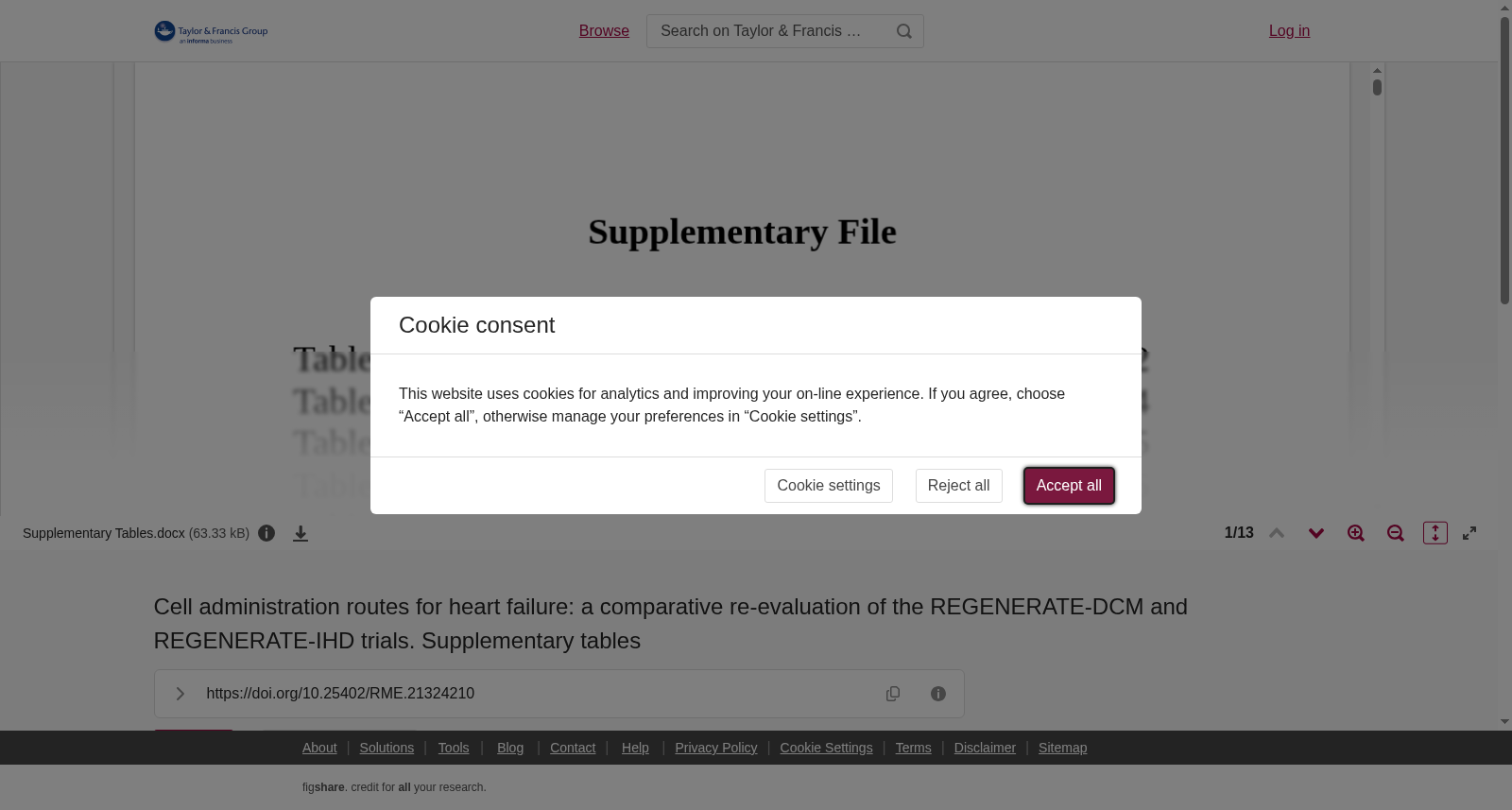This screenshot has height=810, width=1512.
Task: Open Cookie settings in dialog
Action: click(828, 486)
